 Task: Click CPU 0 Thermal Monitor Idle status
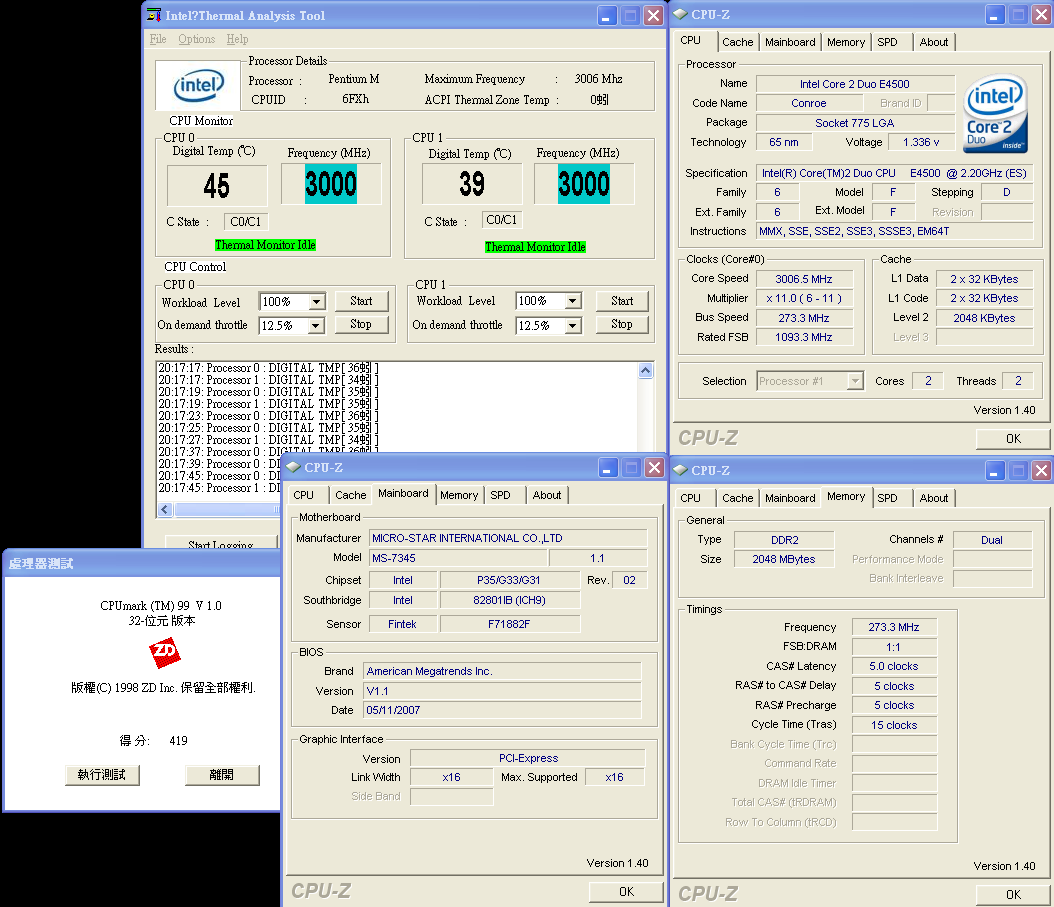265,245
